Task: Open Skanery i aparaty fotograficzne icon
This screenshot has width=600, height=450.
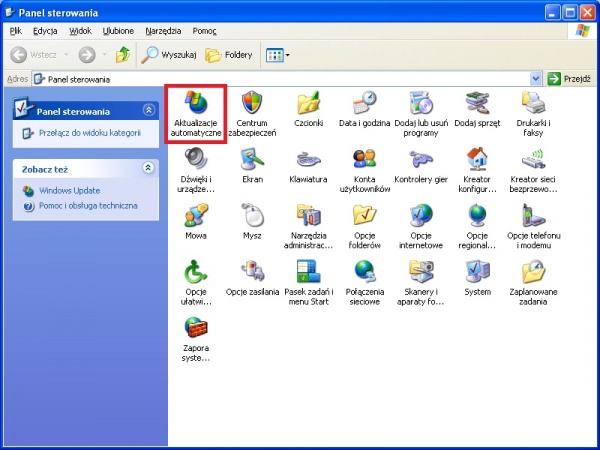Action: [x=421, y=282]
